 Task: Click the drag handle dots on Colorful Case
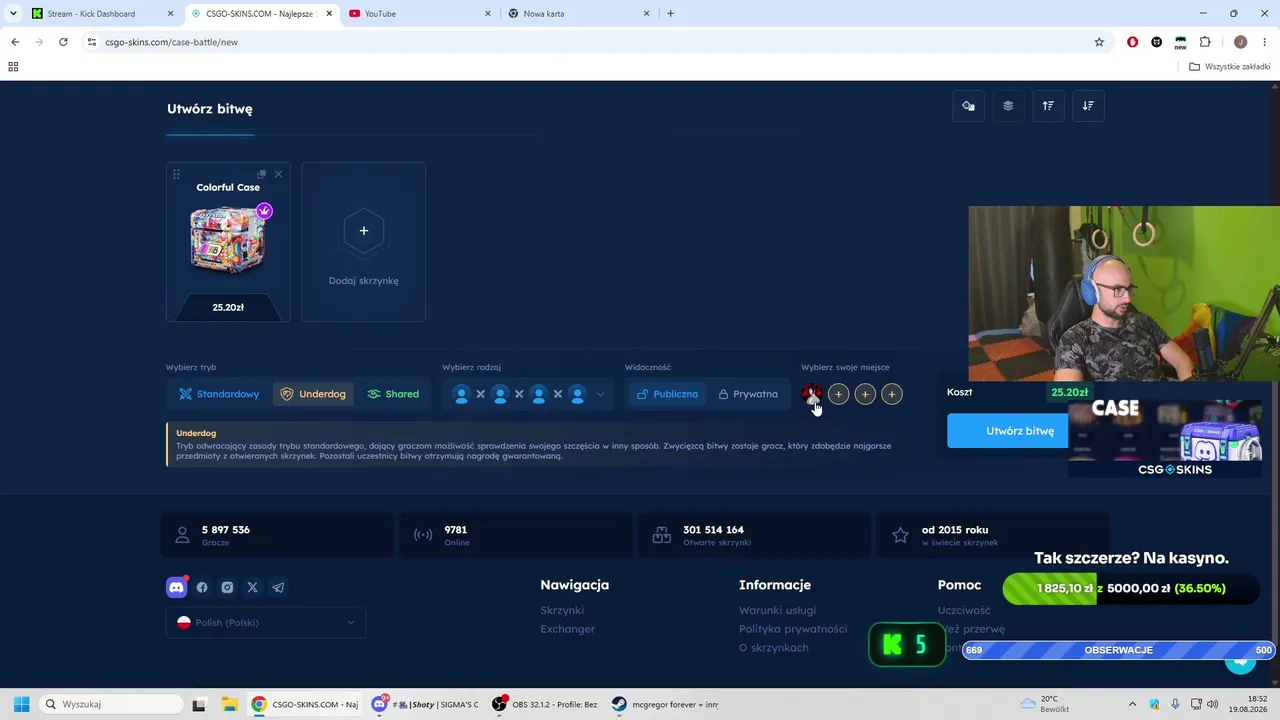(176, 174)
